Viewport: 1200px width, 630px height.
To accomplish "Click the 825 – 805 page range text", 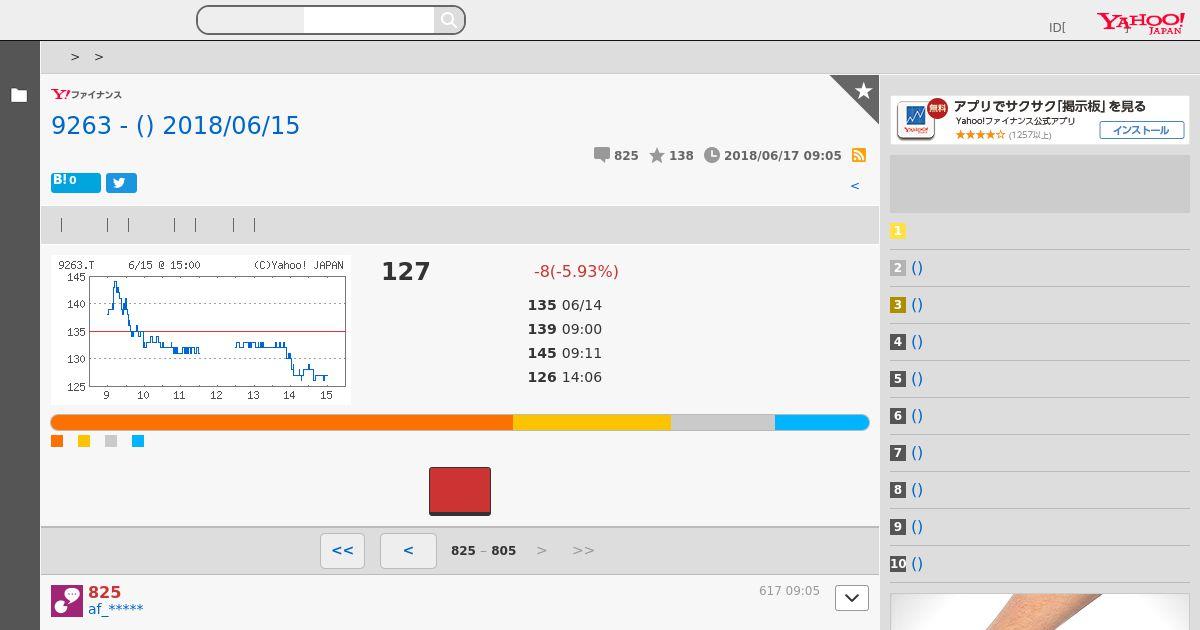I will (x=484, y=551).
